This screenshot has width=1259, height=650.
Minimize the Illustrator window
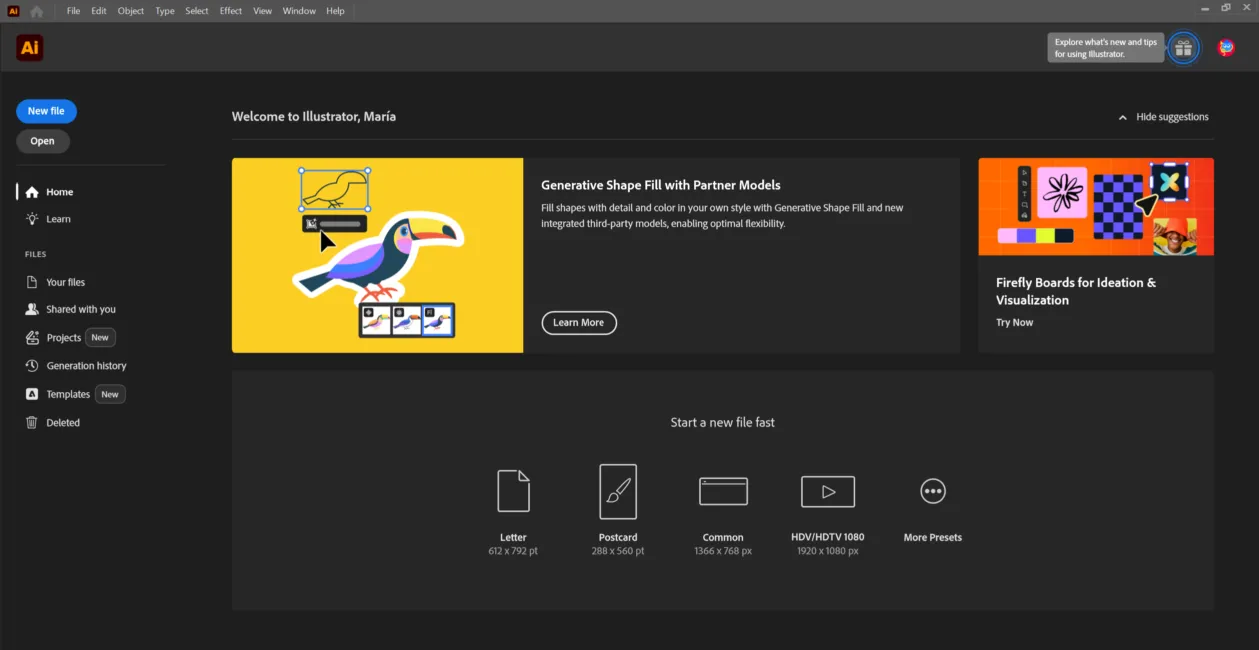pos(1203,8)
